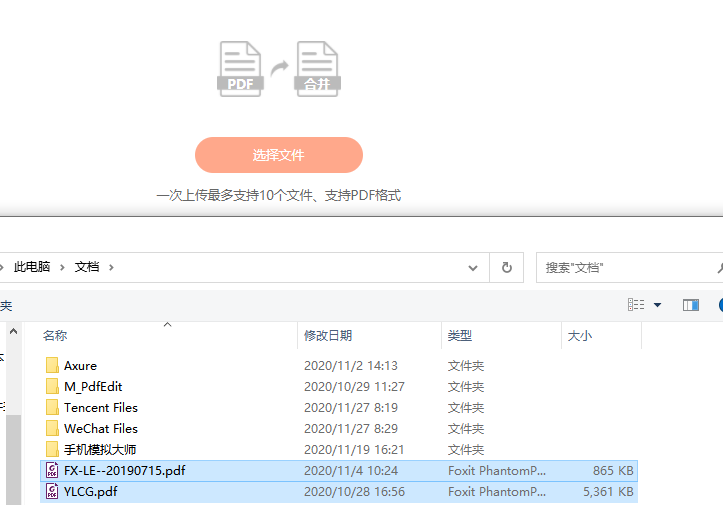Toggle the preview pane icon
The height and width of the screenshot is (505, 723).
click(x=691, y=305)
